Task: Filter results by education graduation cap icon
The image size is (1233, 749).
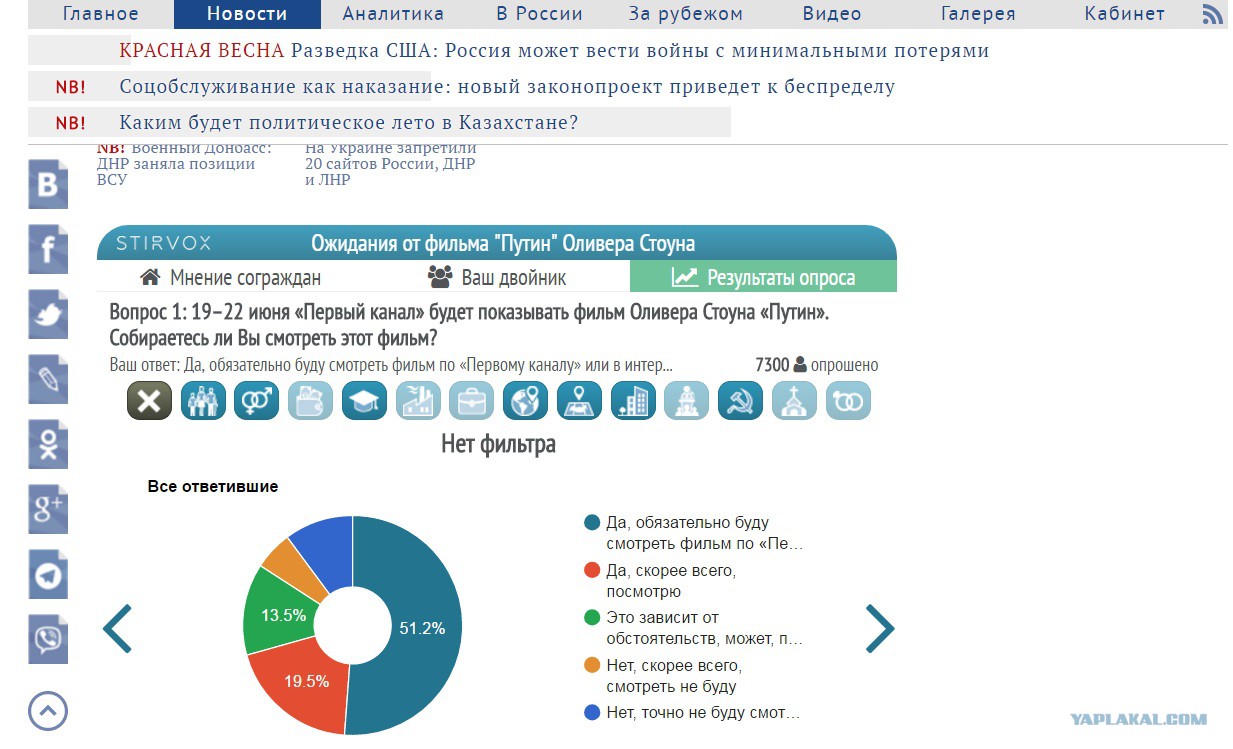Action: point(364,401)
